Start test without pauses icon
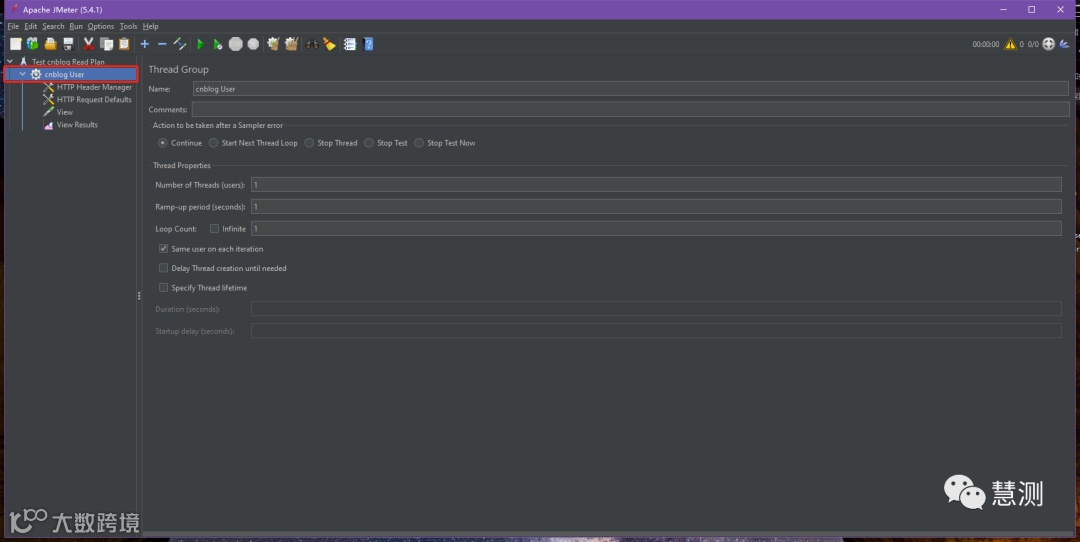 218,44
